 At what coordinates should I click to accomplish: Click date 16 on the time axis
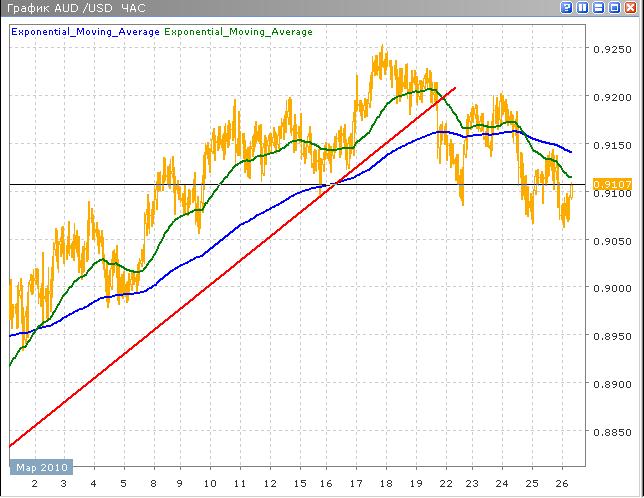coord(325,483)
